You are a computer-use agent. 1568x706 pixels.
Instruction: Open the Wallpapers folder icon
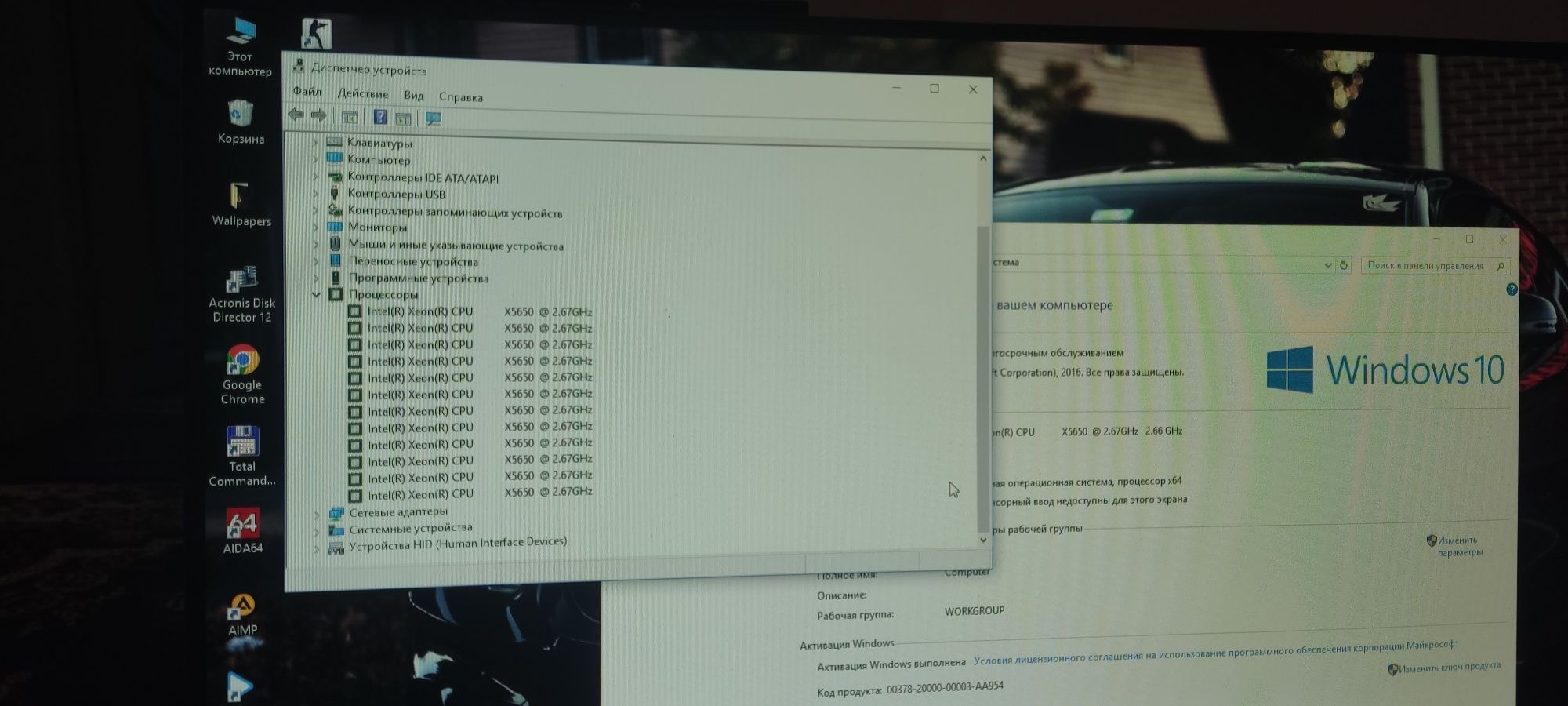[241, 204]
